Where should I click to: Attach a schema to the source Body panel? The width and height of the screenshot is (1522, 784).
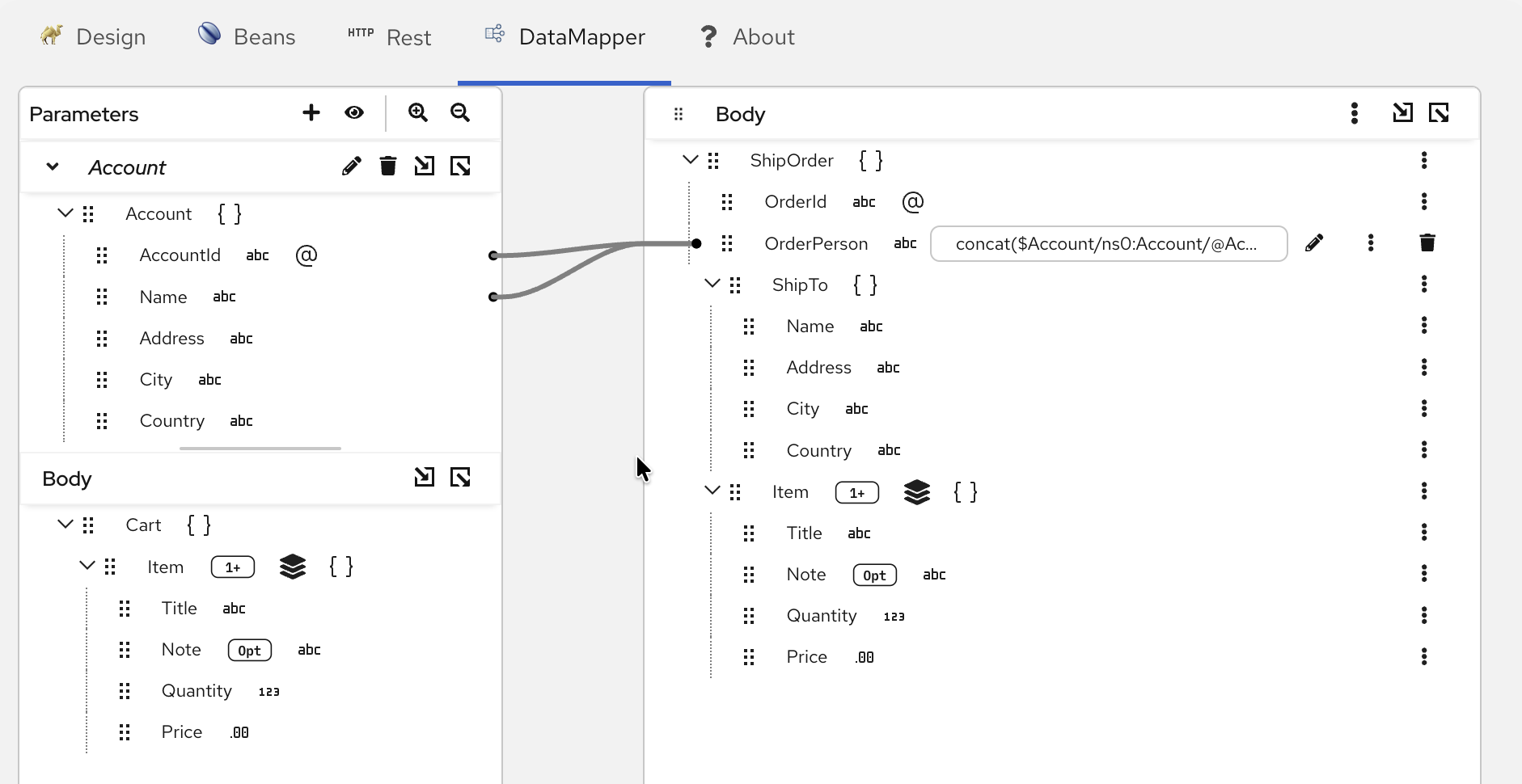click(425, 478)
